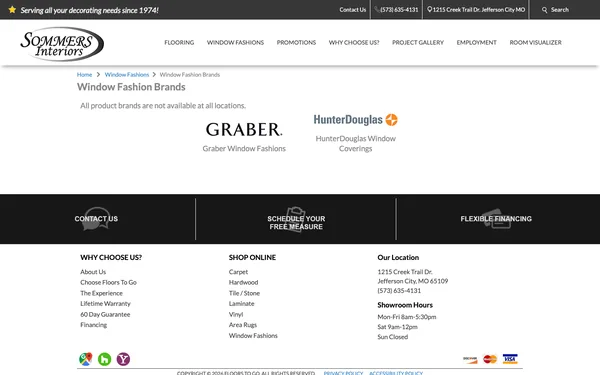Click the Sun Closed hours text

(393, 337)
